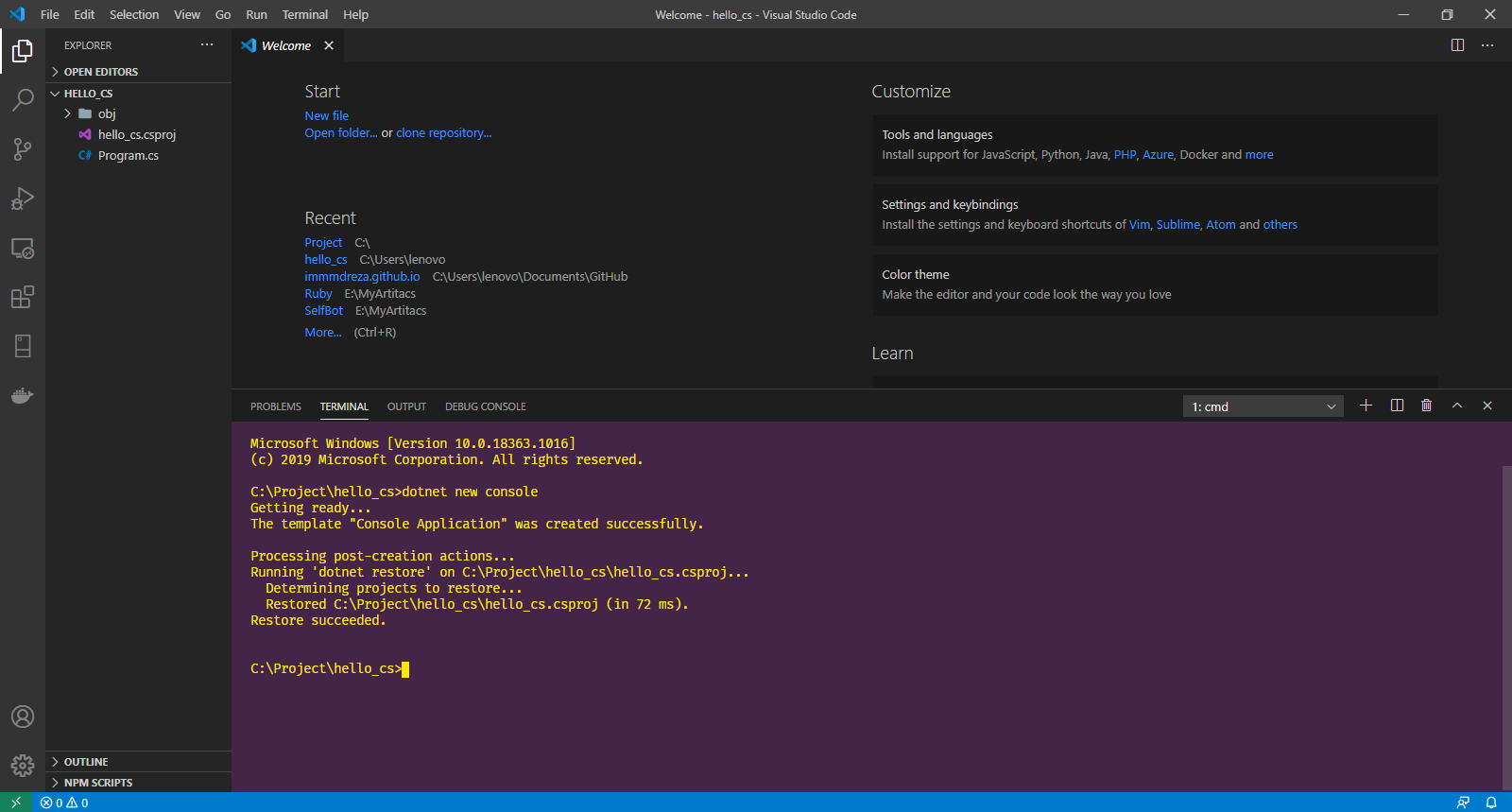Viewport: 1512px width, 812px height.
Task: Switch to the Problems panel tab
Action: [x=276, y=406]
